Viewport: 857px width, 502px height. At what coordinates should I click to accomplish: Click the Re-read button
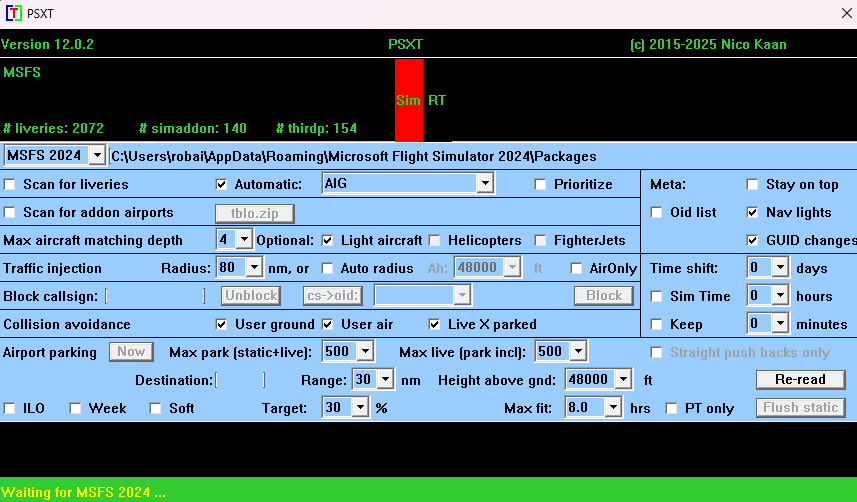coord(801,380)
